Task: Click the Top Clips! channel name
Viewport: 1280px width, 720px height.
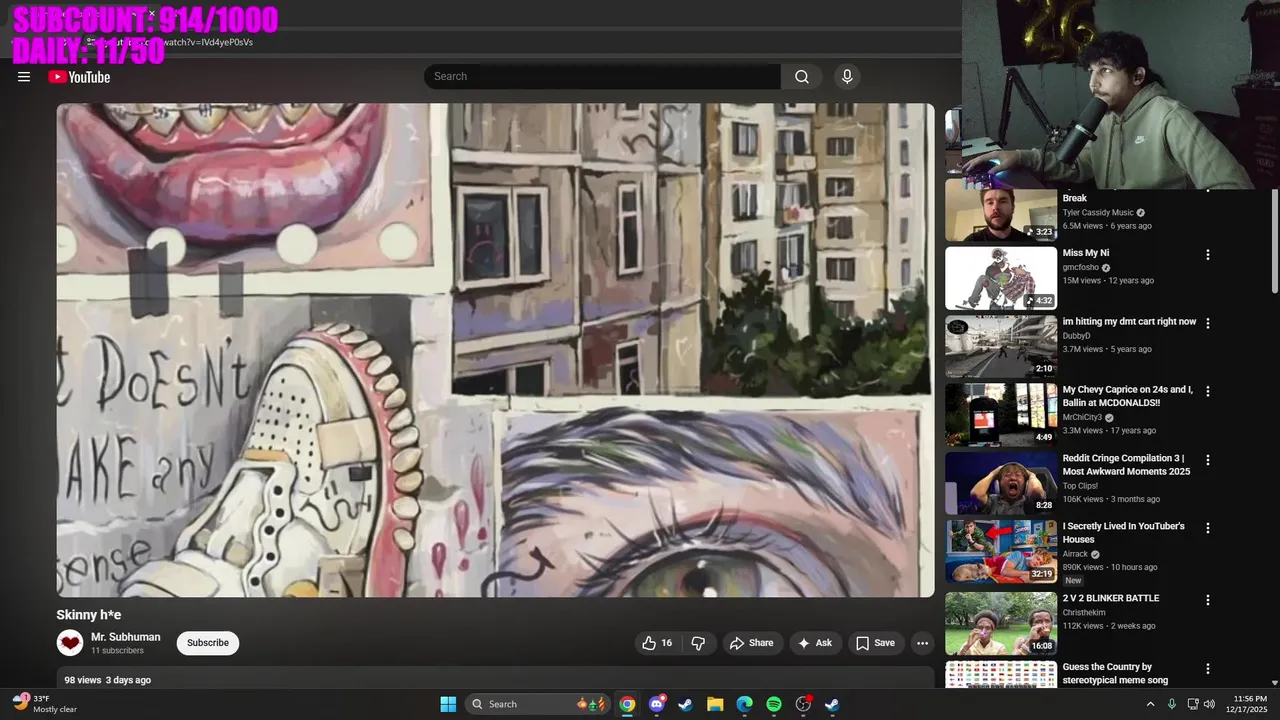Action: [x=1080, y=486]
